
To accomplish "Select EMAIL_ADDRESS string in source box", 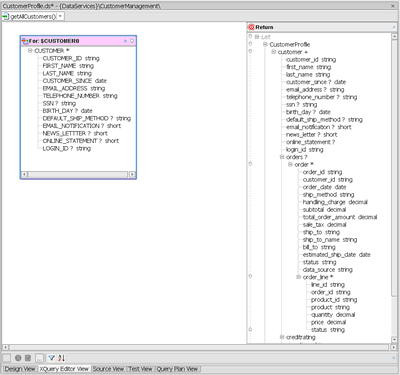I will [x=74, y=88].
